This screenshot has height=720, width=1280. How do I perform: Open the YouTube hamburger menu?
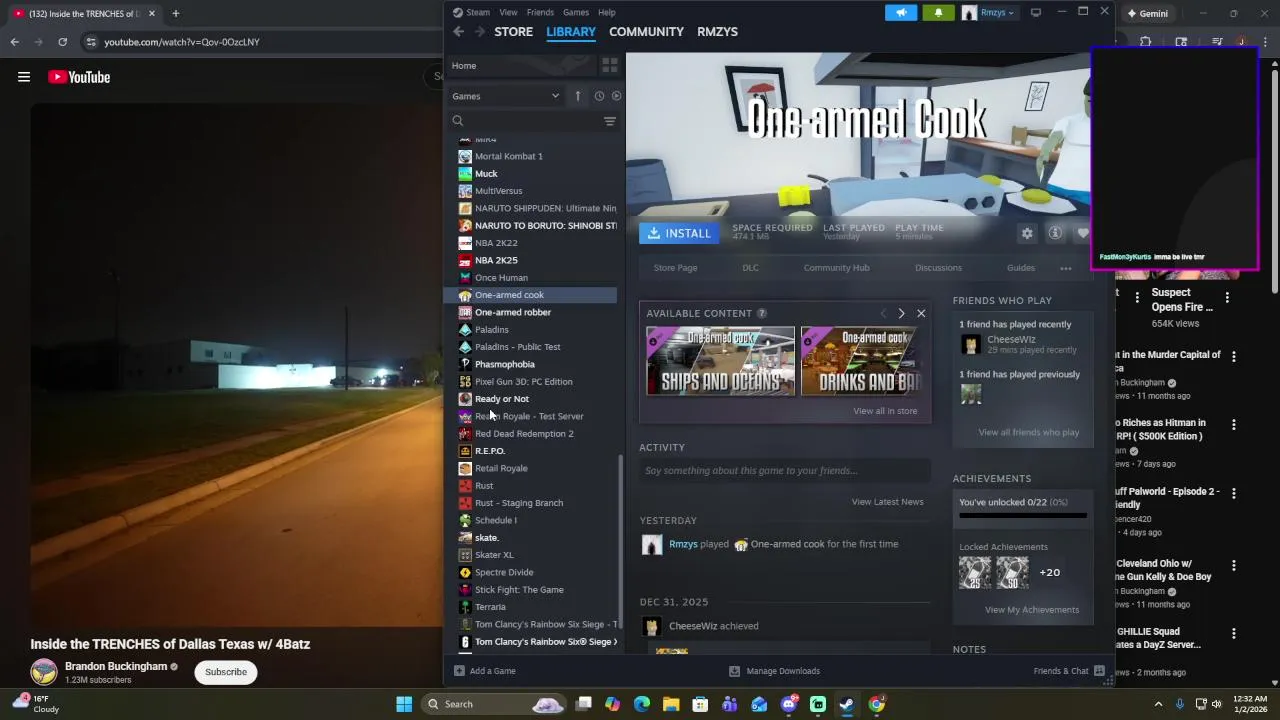pyautogui.click(x=24, y=77)
